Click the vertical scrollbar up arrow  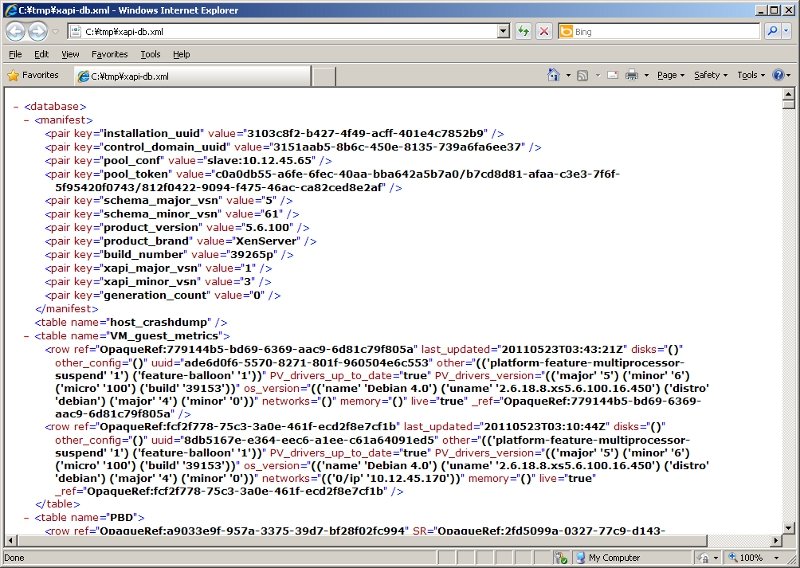pyautogui.click(x=788, y=94)
